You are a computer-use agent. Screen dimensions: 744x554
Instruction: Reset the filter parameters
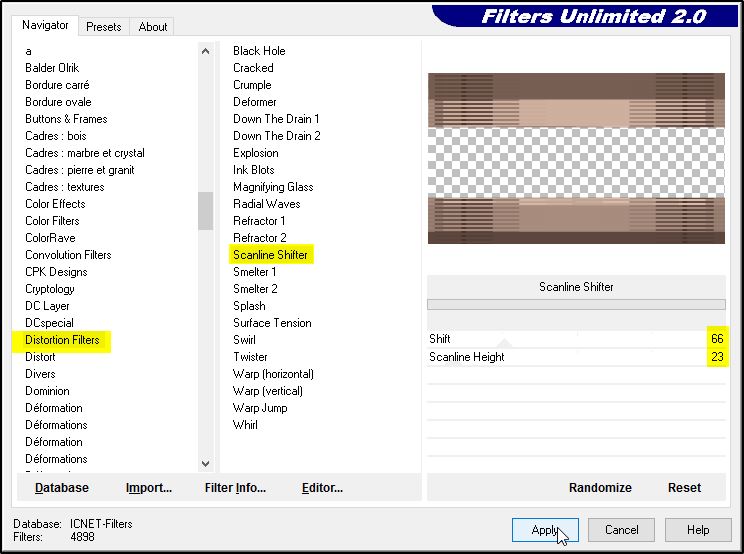click(x=684, y=488)
